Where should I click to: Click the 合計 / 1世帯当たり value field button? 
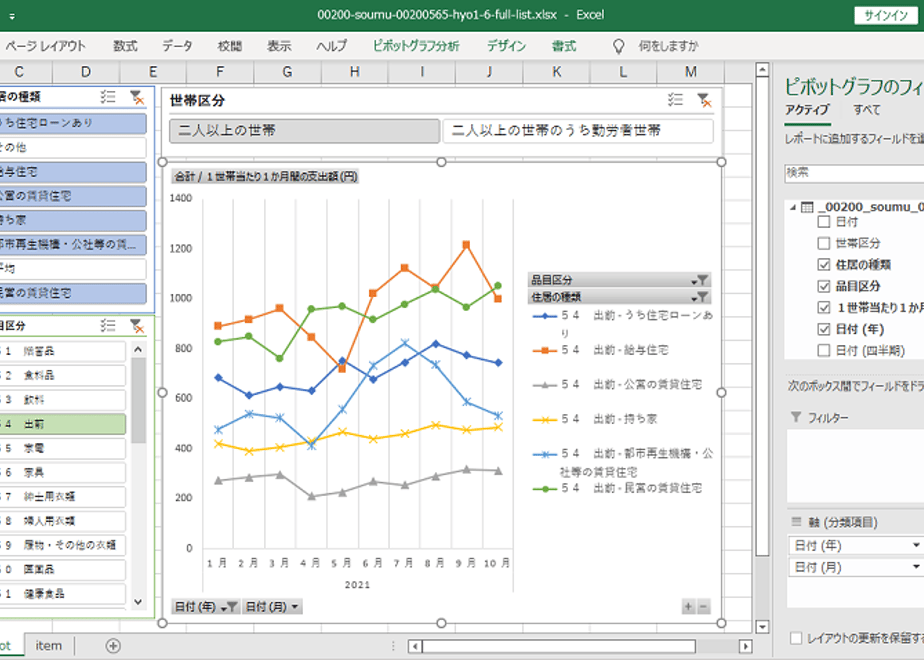click(x=265, y=176)
